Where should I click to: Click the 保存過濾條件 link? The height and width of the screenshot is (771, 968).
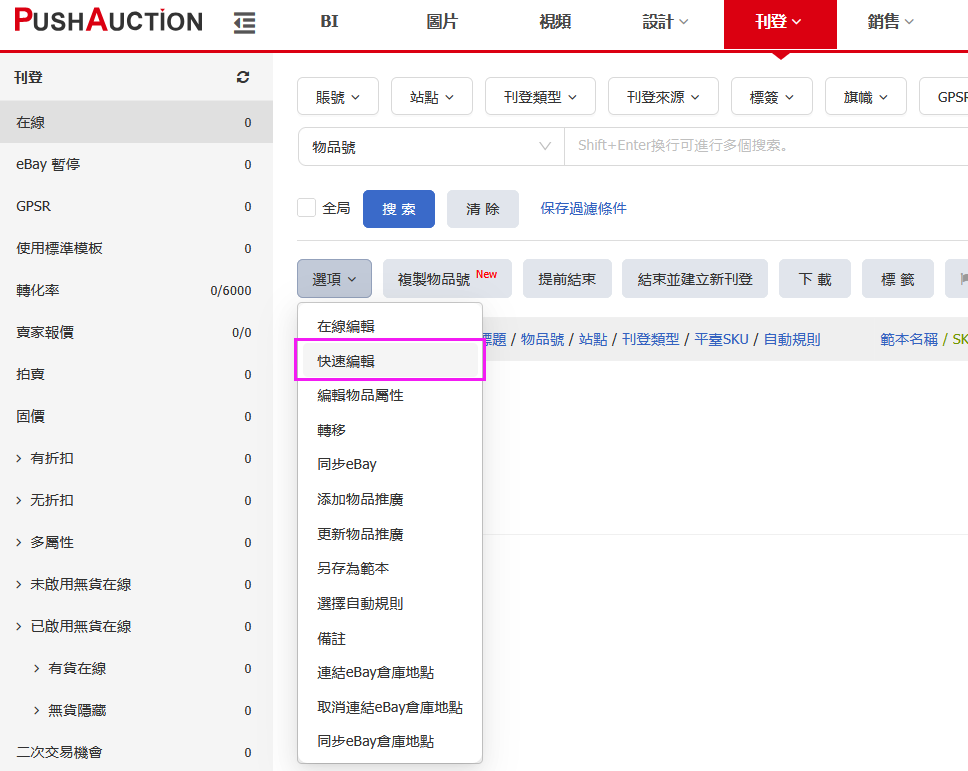(x=583, y=209)
